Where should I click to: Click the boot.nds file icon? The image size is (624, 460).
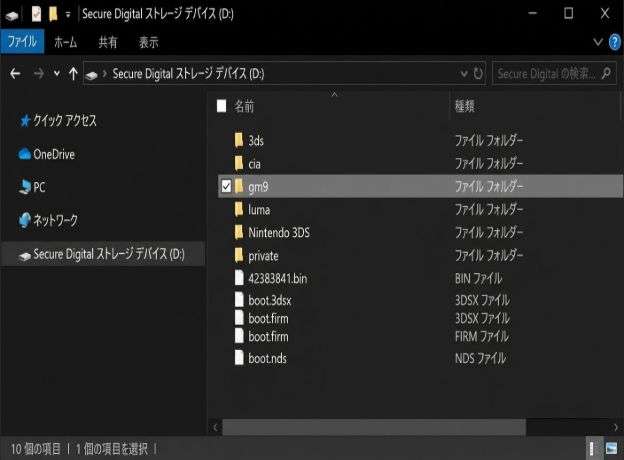[239, 358]
